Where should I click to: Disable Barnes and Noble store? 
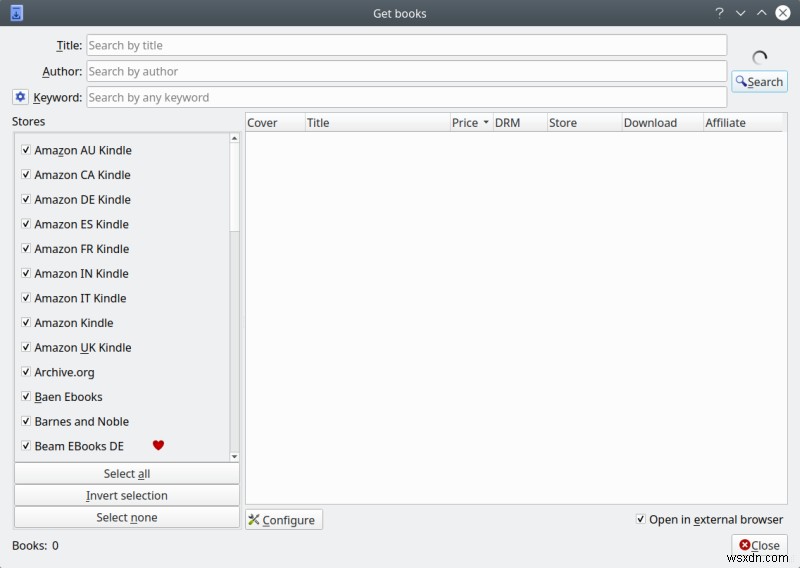(26, 421)
